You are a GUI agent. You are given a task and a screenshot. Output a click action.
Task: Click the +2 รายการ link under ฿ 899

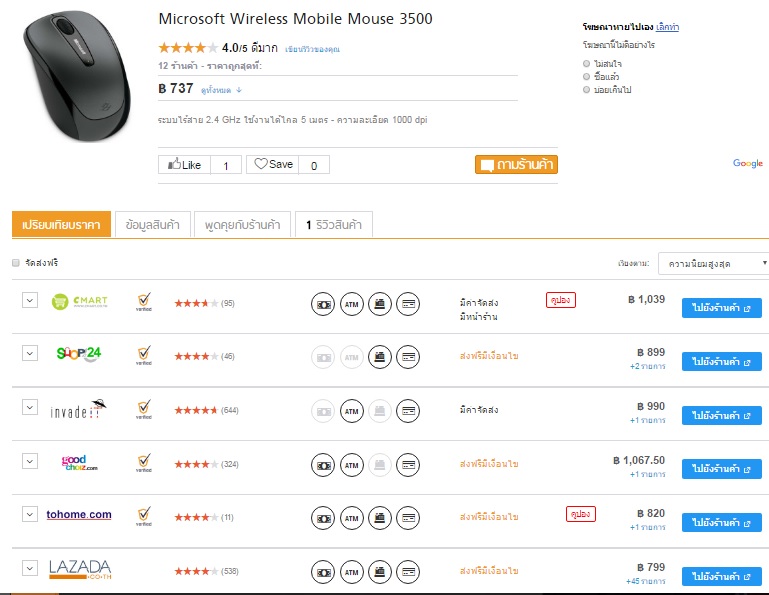(x=647, y=366)
